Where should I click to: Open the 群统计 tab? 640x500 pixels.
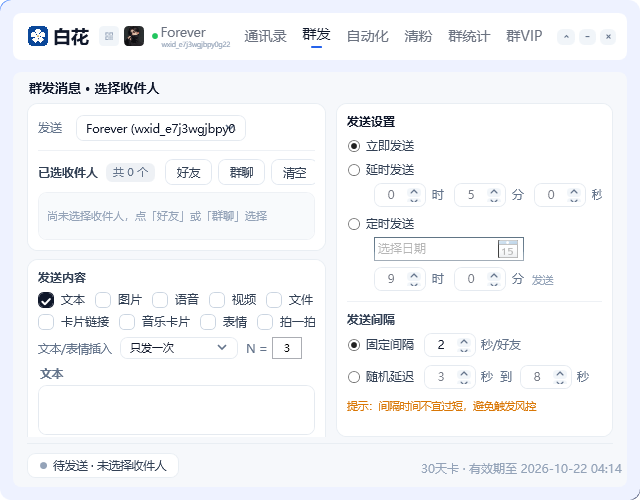469,36
